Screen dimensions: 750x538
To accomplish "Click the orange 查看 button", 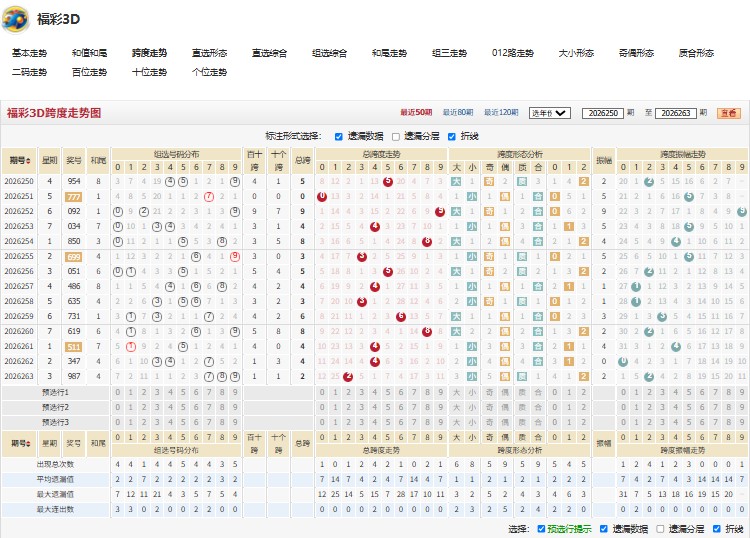I will [728, 113].
